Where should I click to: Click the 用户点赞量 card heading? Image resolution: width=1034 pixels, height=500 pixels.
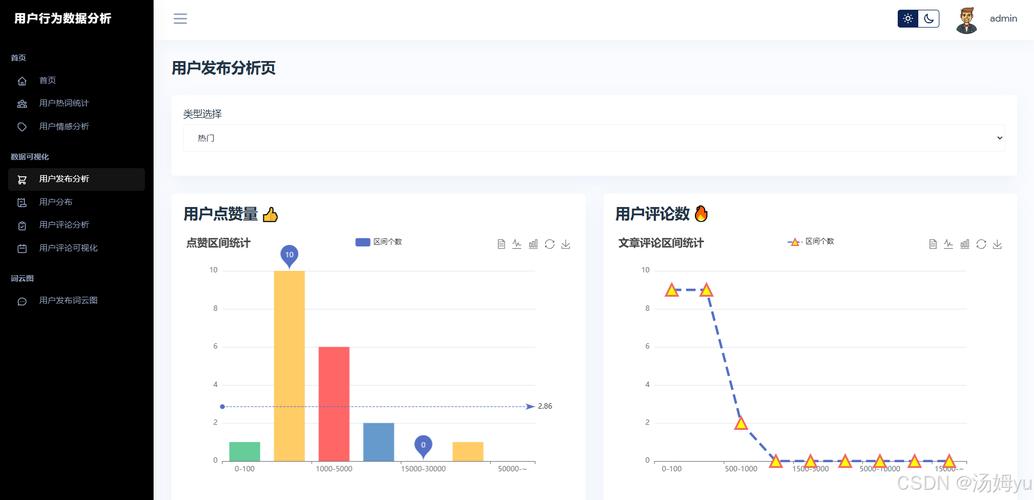(x=231, y=214)
